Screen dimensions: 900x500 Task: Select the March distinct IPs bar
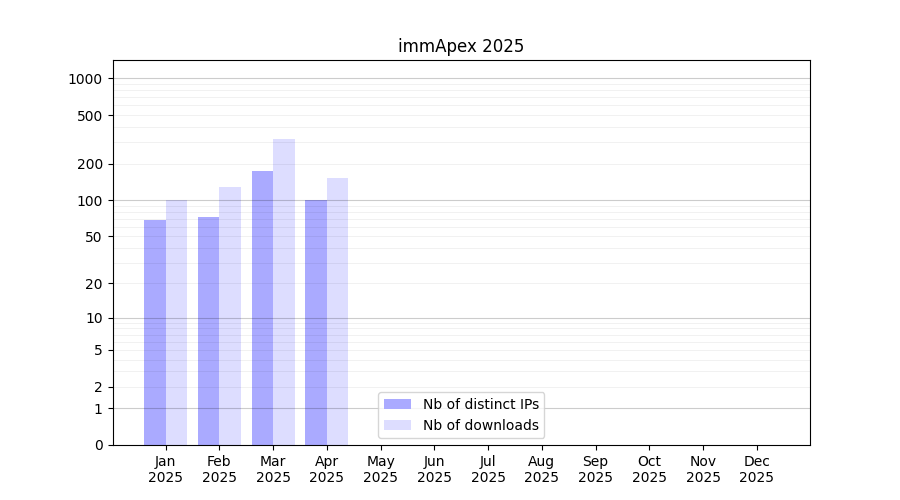pos(262,308)
